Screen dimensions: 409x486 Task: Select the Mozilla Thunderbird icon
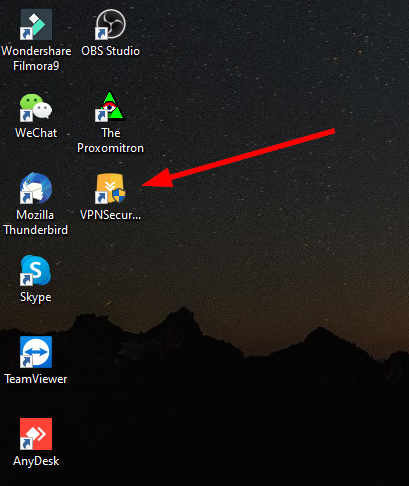tap(36, 188)
